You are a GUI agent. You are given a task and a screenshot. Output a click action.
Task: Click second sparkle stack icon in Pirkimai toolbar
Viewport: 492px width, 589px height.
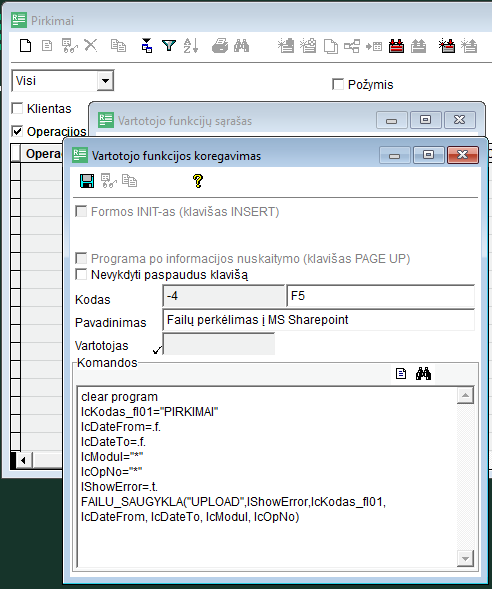pos(308,46)
